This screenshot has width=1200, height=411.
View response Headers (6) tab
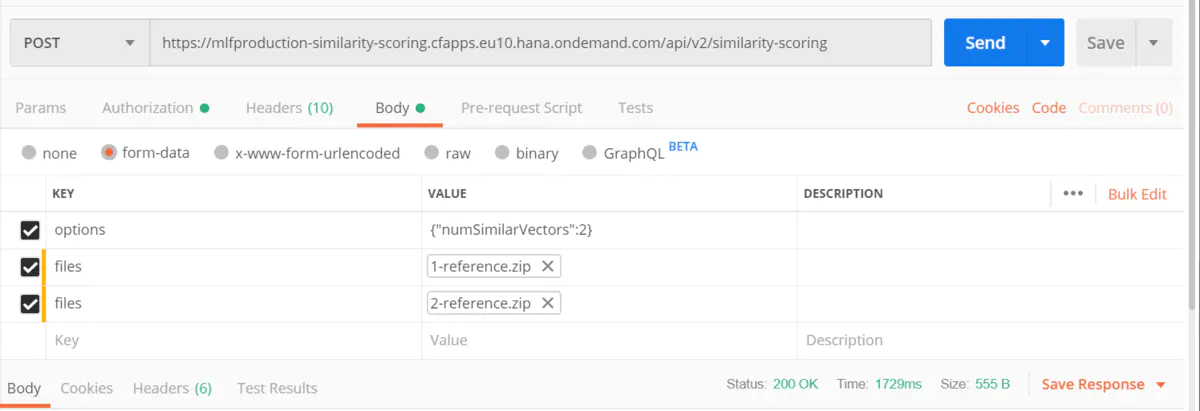coord(172,388)
